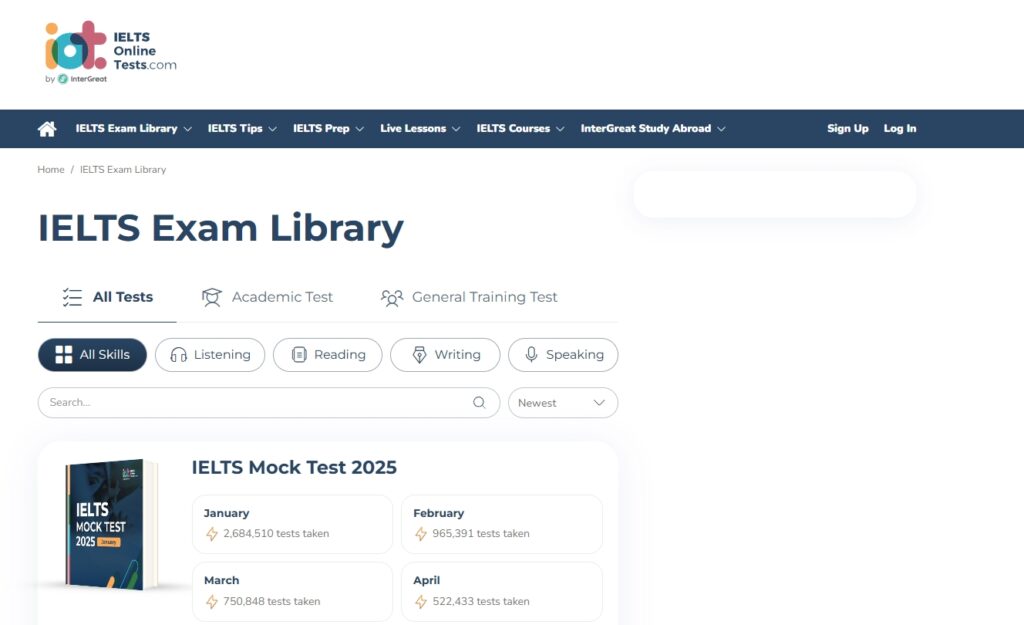This screenshot has height=625, width=1024.
Task: Click the All Skills grid icon
Action: [x=64, y=355]
